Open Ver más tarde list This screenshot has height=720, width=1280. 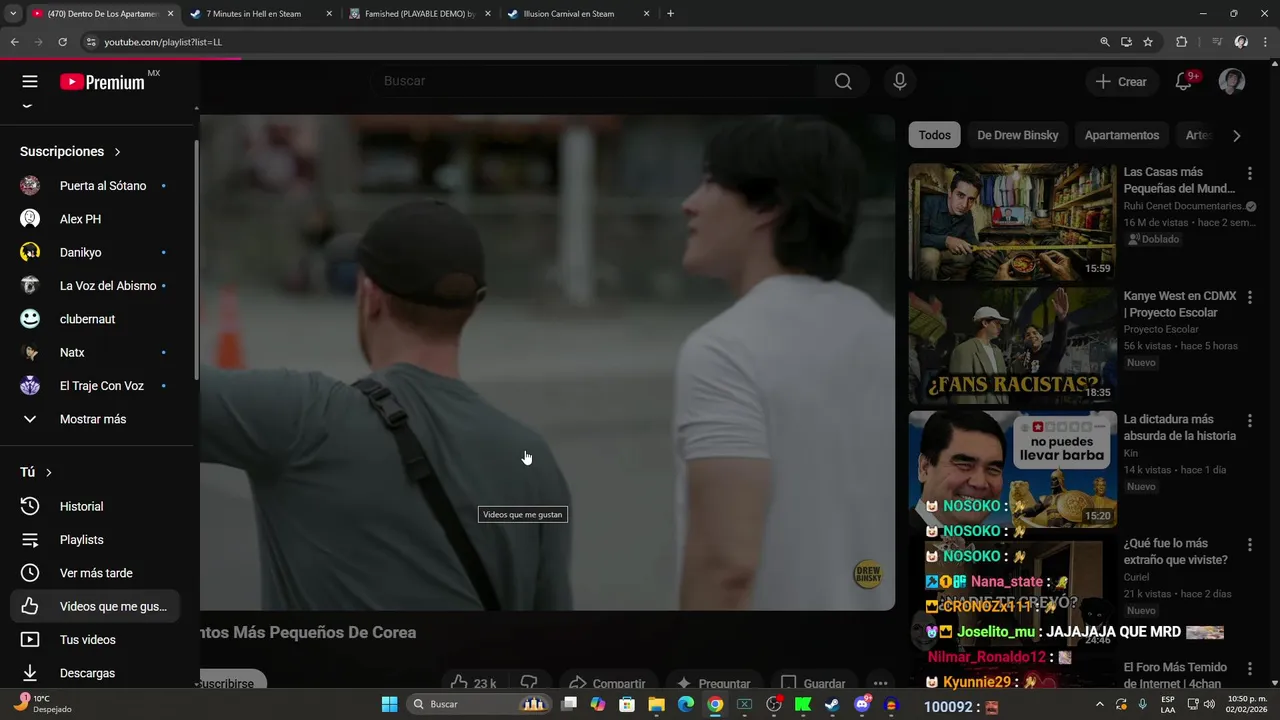tap(96, 573)
